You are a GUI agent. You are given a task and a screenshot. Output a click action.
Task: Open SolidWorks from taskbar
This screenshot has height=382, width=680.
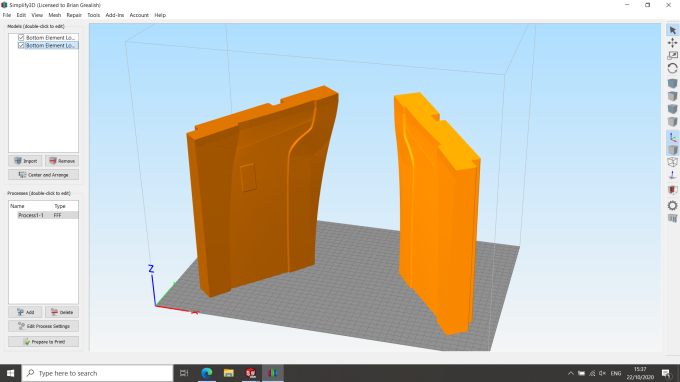tap(251, 373)
